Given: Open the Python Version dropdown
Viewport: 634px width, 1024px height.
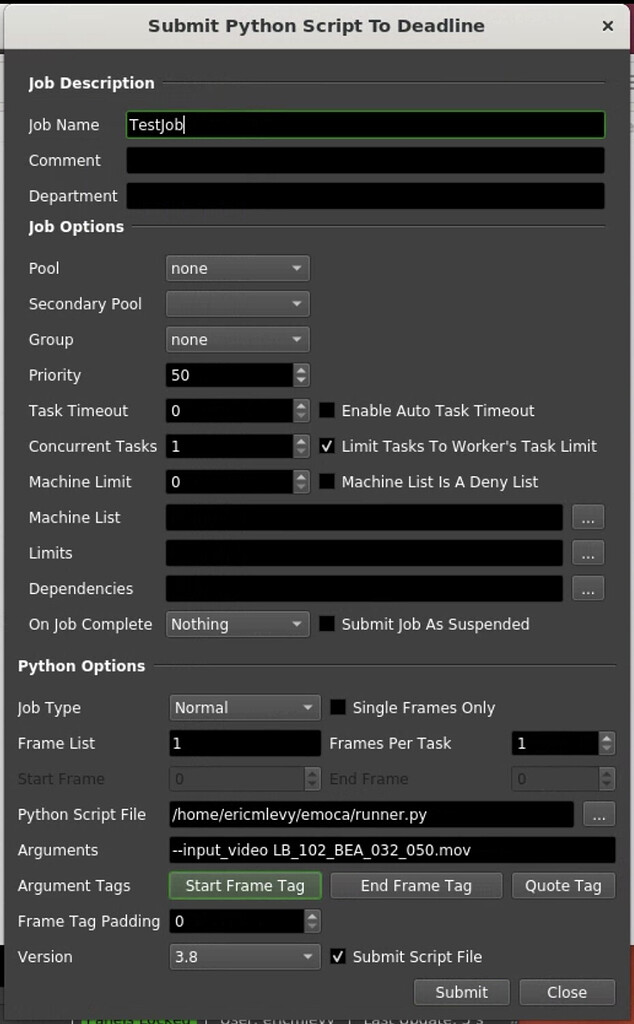Looking at the screenshot, I should point(244,957).
